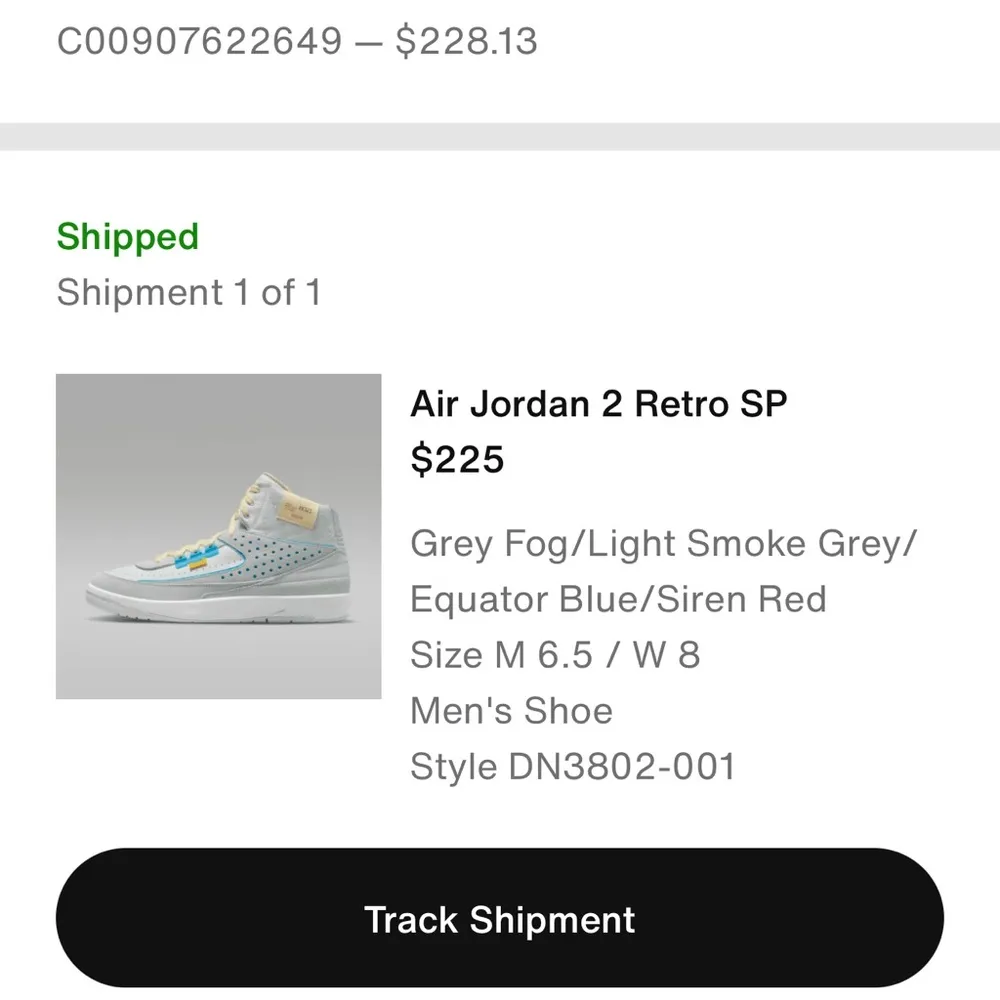
Task: Click the Size M 6.5 / W 8 text
Action: point(556,655)
